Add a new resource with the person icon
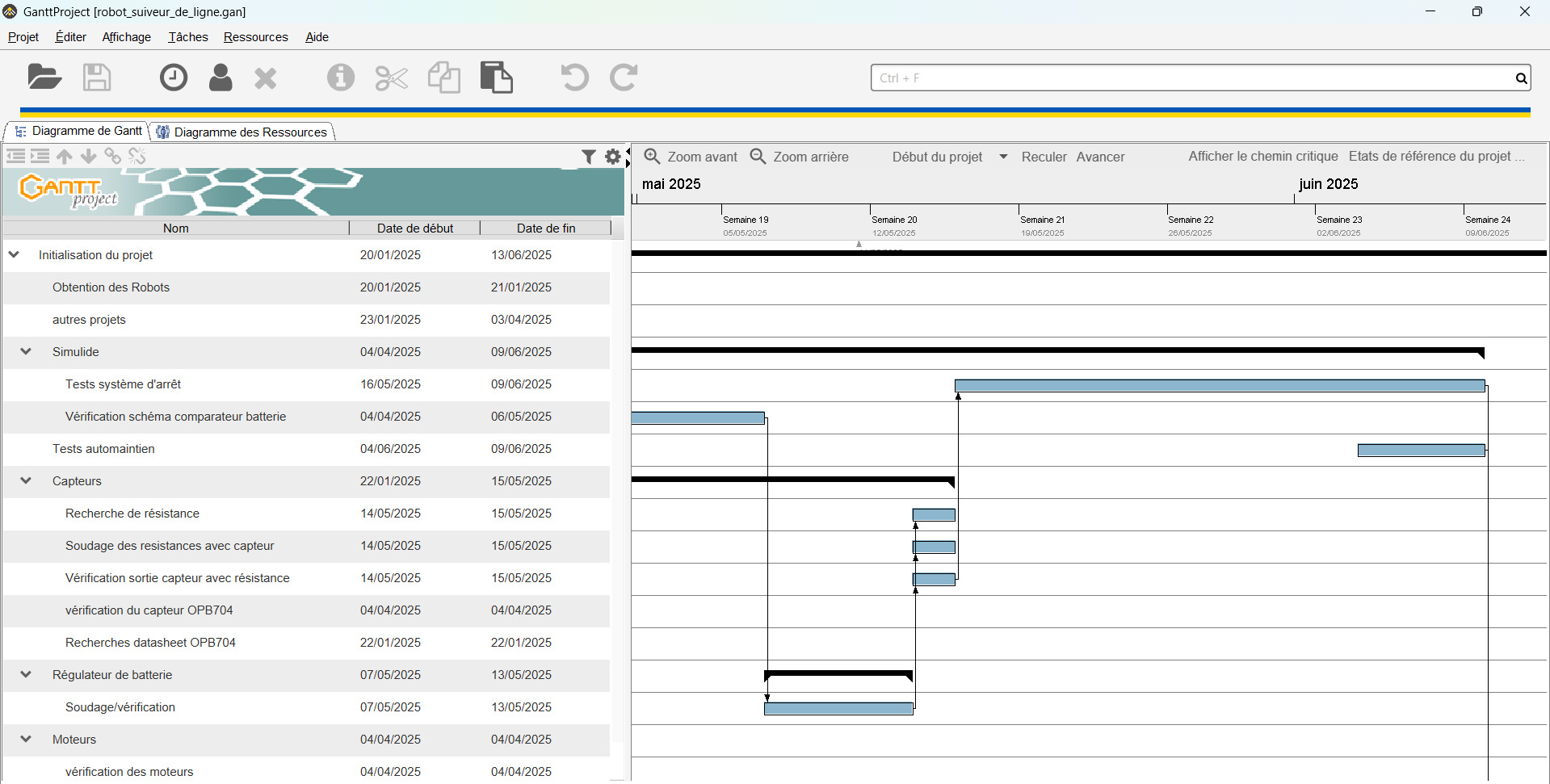The image size is (1550, 784). click(221, 78)
